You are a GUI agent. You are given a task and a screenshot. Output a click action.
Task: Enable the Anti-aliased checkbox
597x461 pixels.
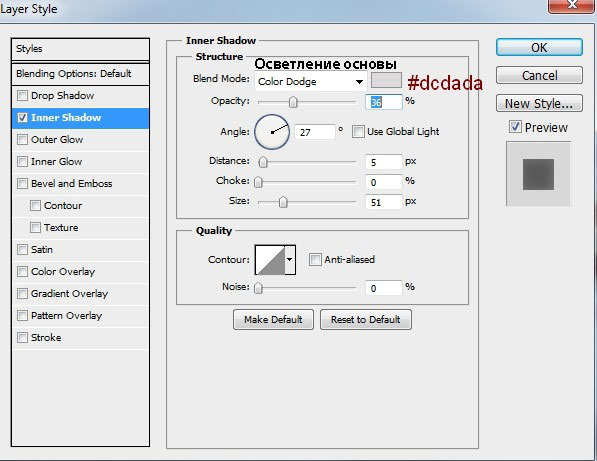coord(315,260)
